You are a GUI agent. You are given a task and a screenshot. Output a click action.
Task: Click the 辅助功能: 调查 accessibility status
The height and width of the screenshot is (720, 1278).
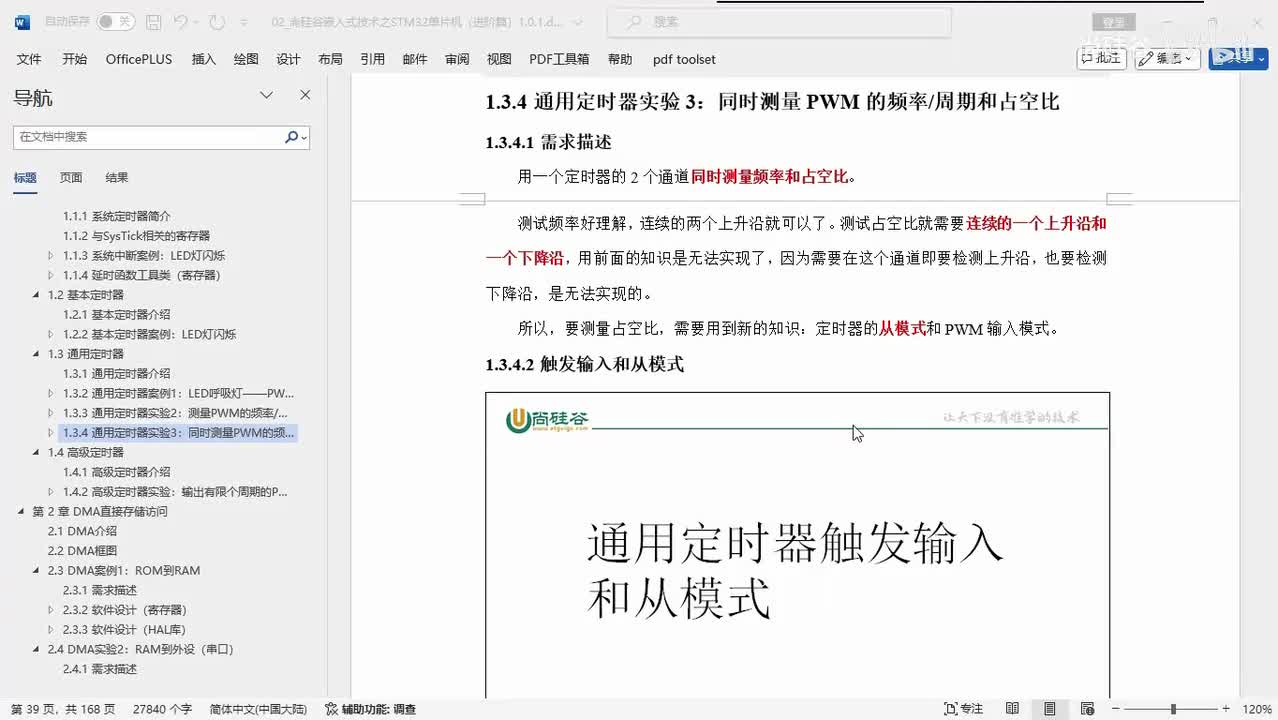[x=371, y=709]
